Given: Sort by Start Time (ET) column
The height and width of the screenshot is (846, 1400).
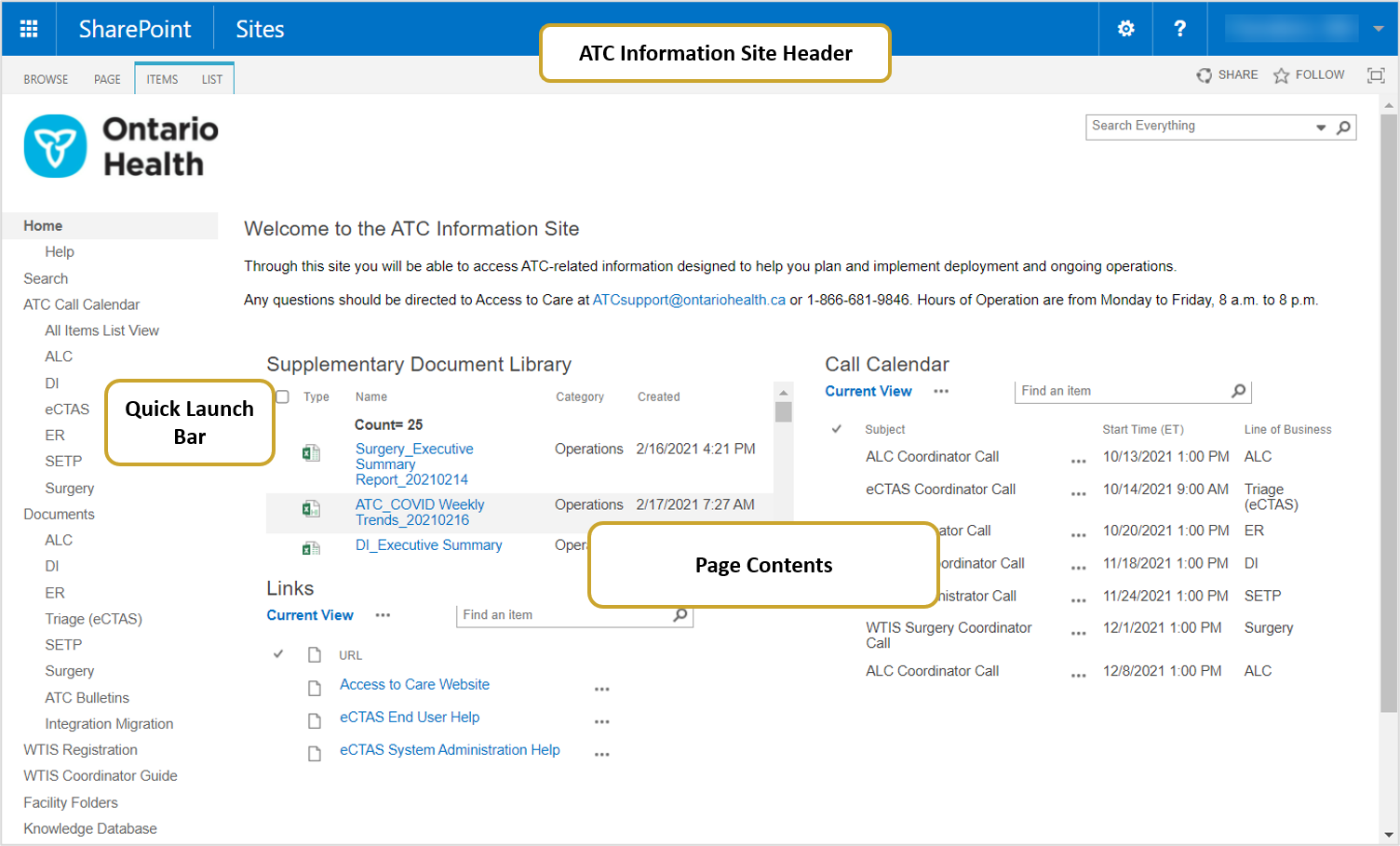Looking at the screenshot, I should coord(1143,429).
